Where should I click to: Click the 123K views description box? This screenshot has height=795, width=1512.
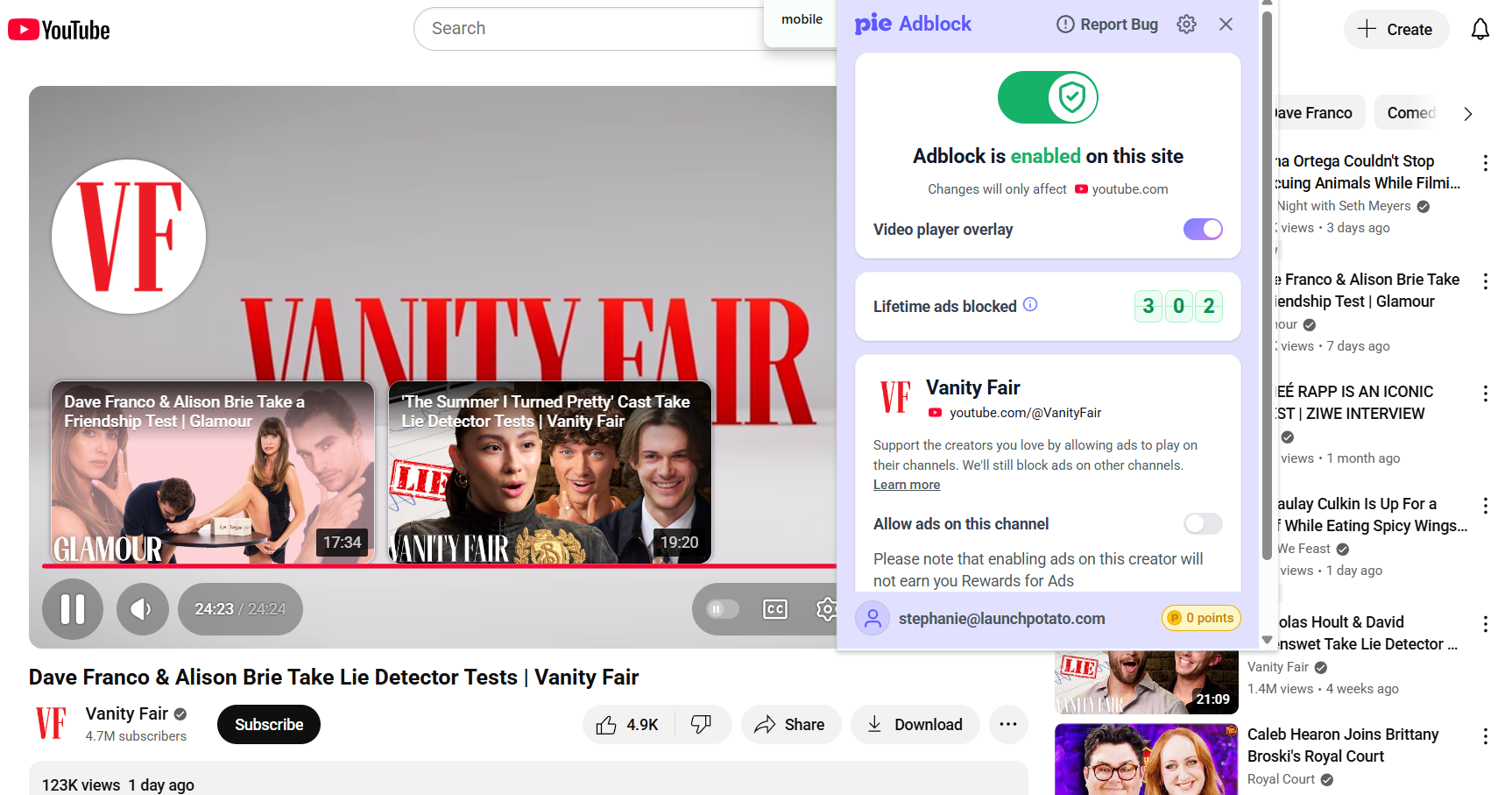click(528, 779)
